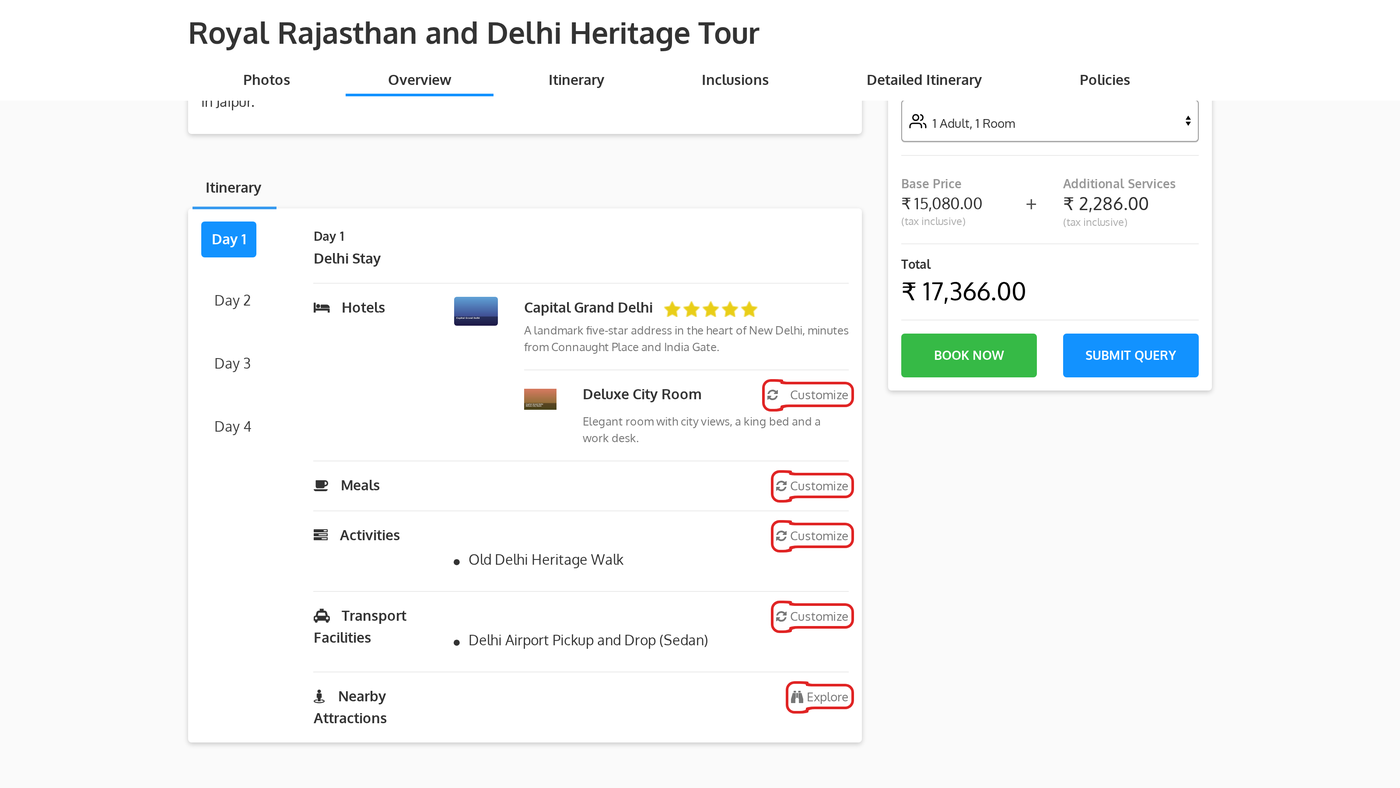
Task: Click the plus sign between the prices
Action: pos(1031,204)
